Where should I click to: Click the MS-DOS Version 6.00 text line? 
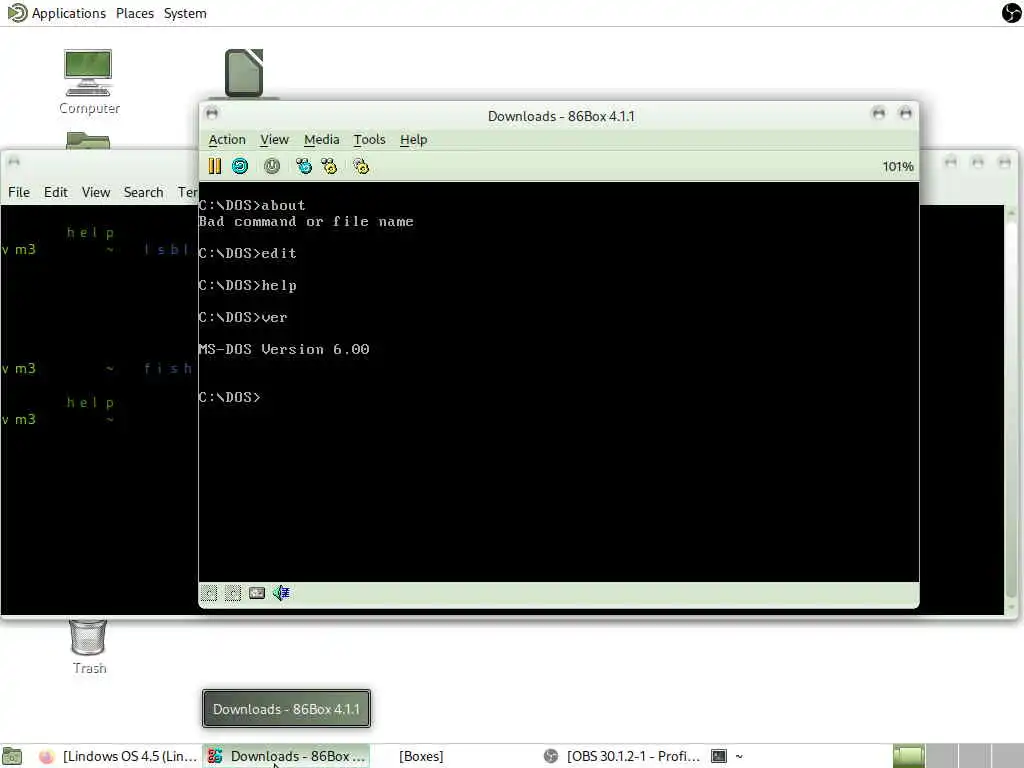(x=284, y=349)
